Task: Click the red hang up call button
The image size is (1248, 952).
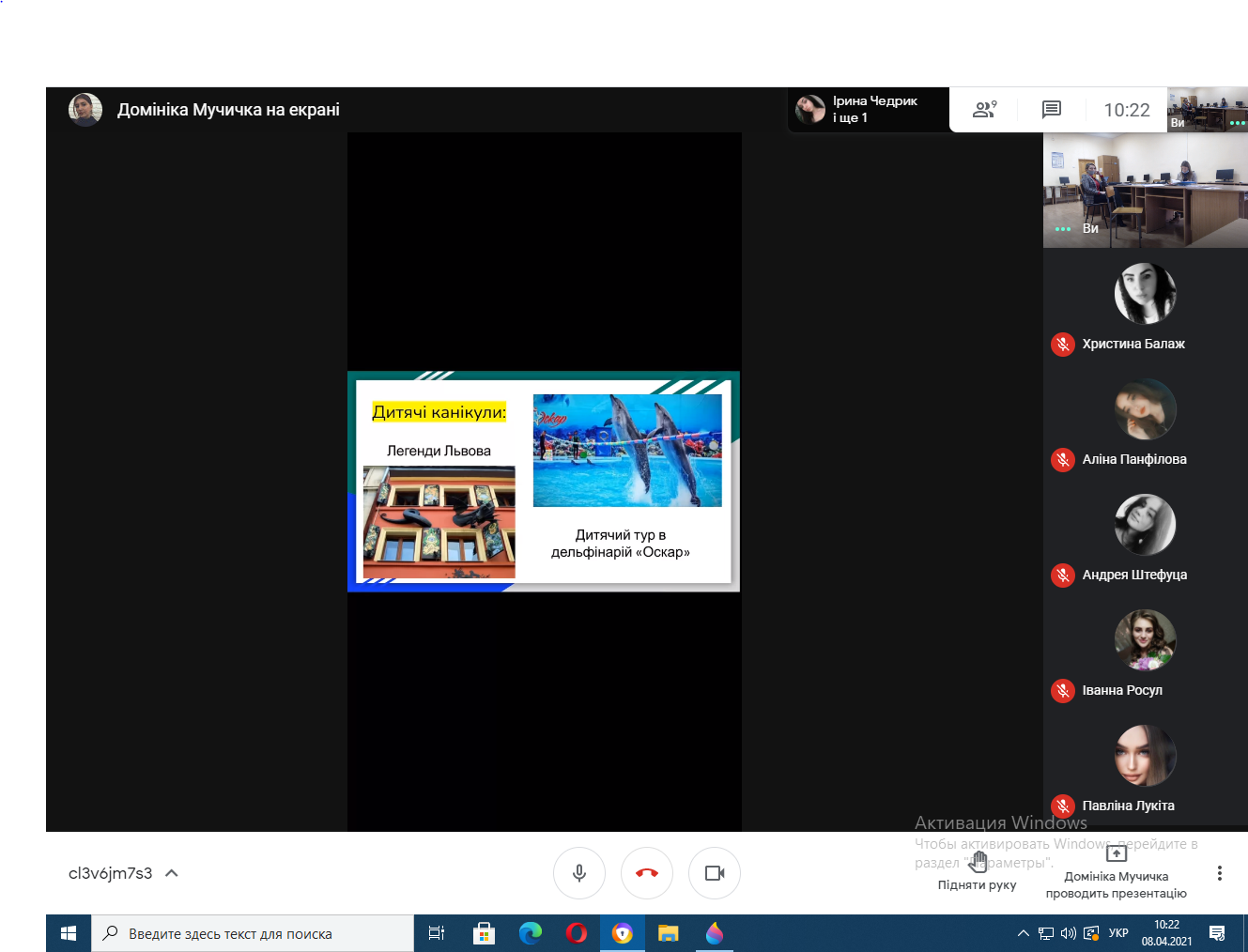Action: 647,873
